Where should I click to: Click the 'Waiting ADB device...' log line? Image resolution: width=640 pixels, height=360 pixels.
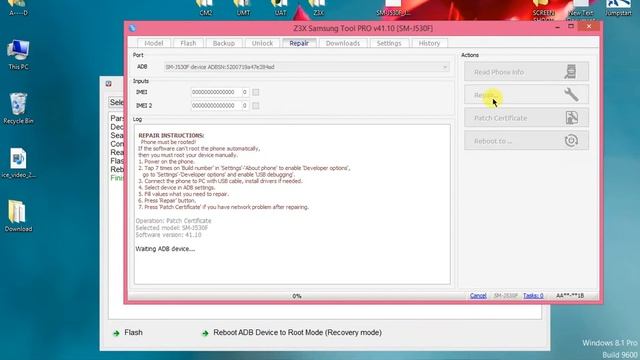pyautogui.click(x=165, y=249)
